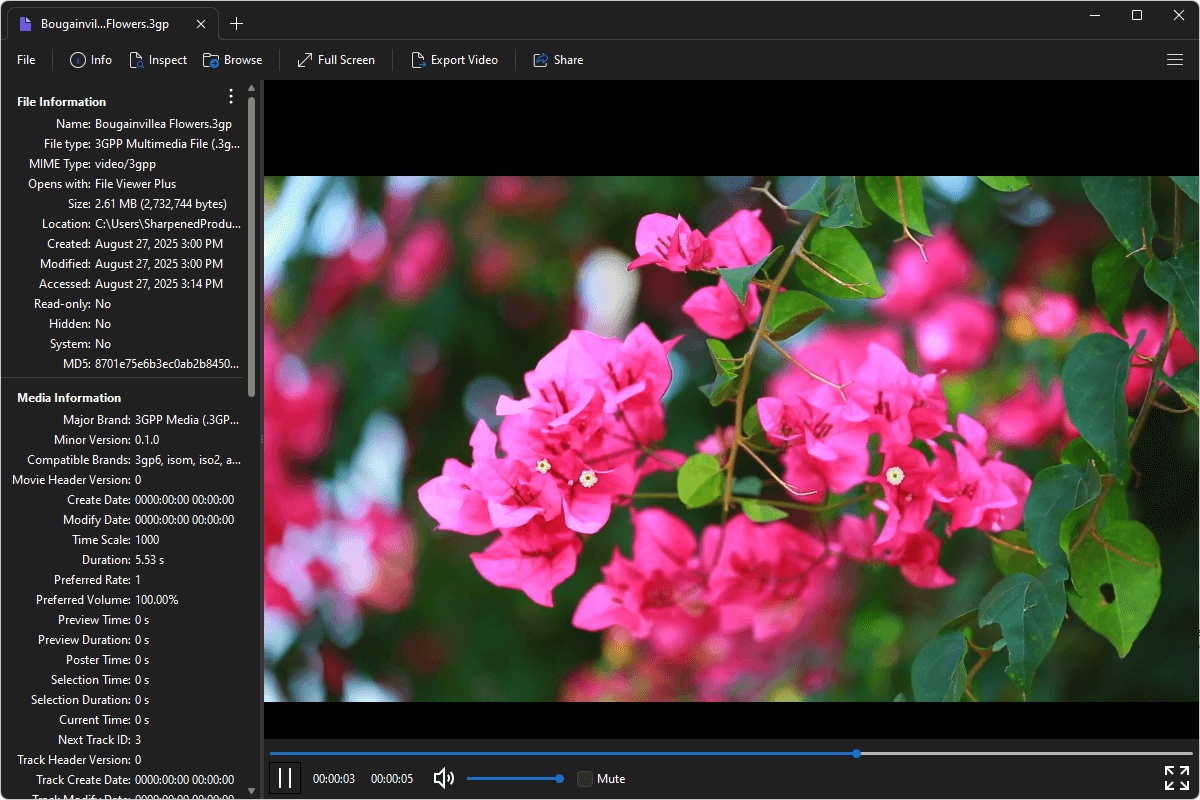The image size is (1200, 800).
Task: Click the File type value 3GPP Multimedia File
Action: (x=167, y=144)
